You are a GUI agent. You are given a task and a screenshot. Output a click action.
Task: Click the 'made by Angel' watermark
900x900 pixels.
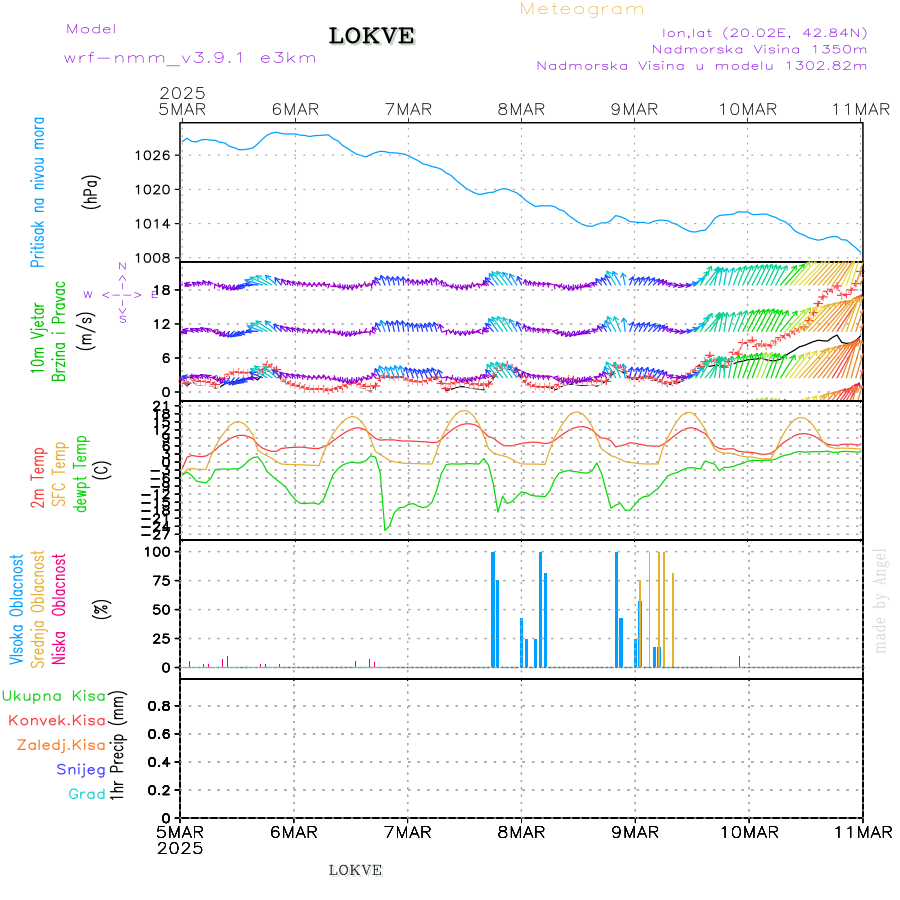coord(881,600)
